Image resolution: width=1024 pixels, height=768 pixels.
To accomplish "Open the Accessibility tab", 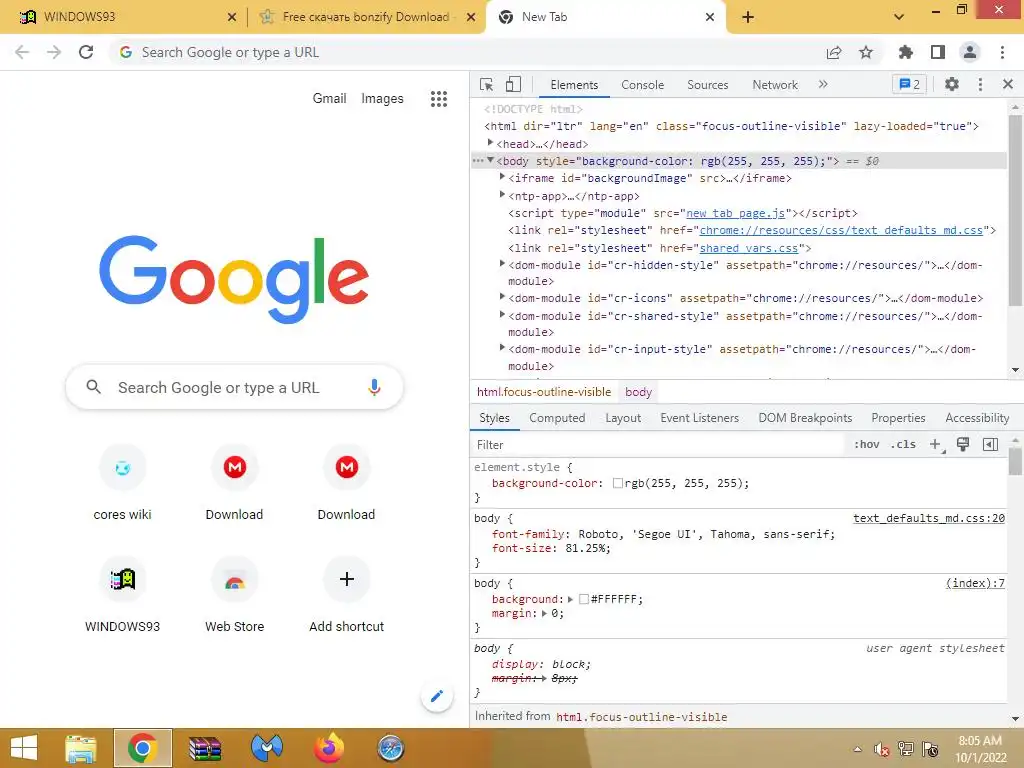I will click(977, 418).
